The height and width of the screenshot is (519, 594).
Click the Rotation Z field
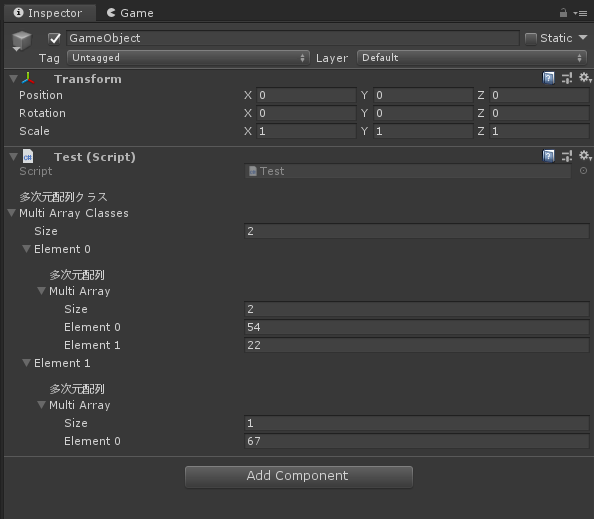(x=539, y=113)
